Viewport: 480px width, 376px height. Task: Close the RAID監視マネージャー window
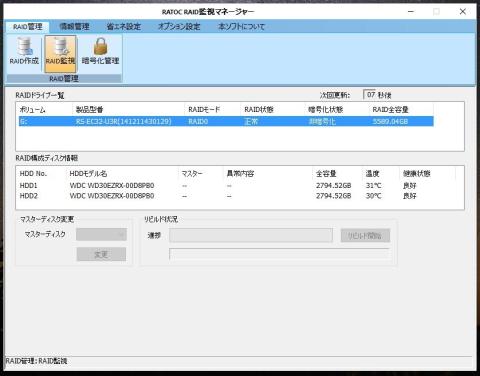(x=463, y=12)
